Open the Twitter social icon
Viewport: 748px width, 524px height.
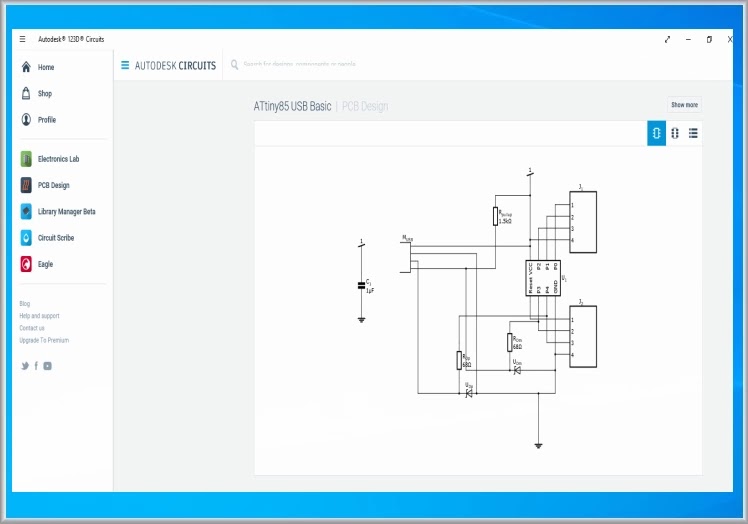[25, 366]
